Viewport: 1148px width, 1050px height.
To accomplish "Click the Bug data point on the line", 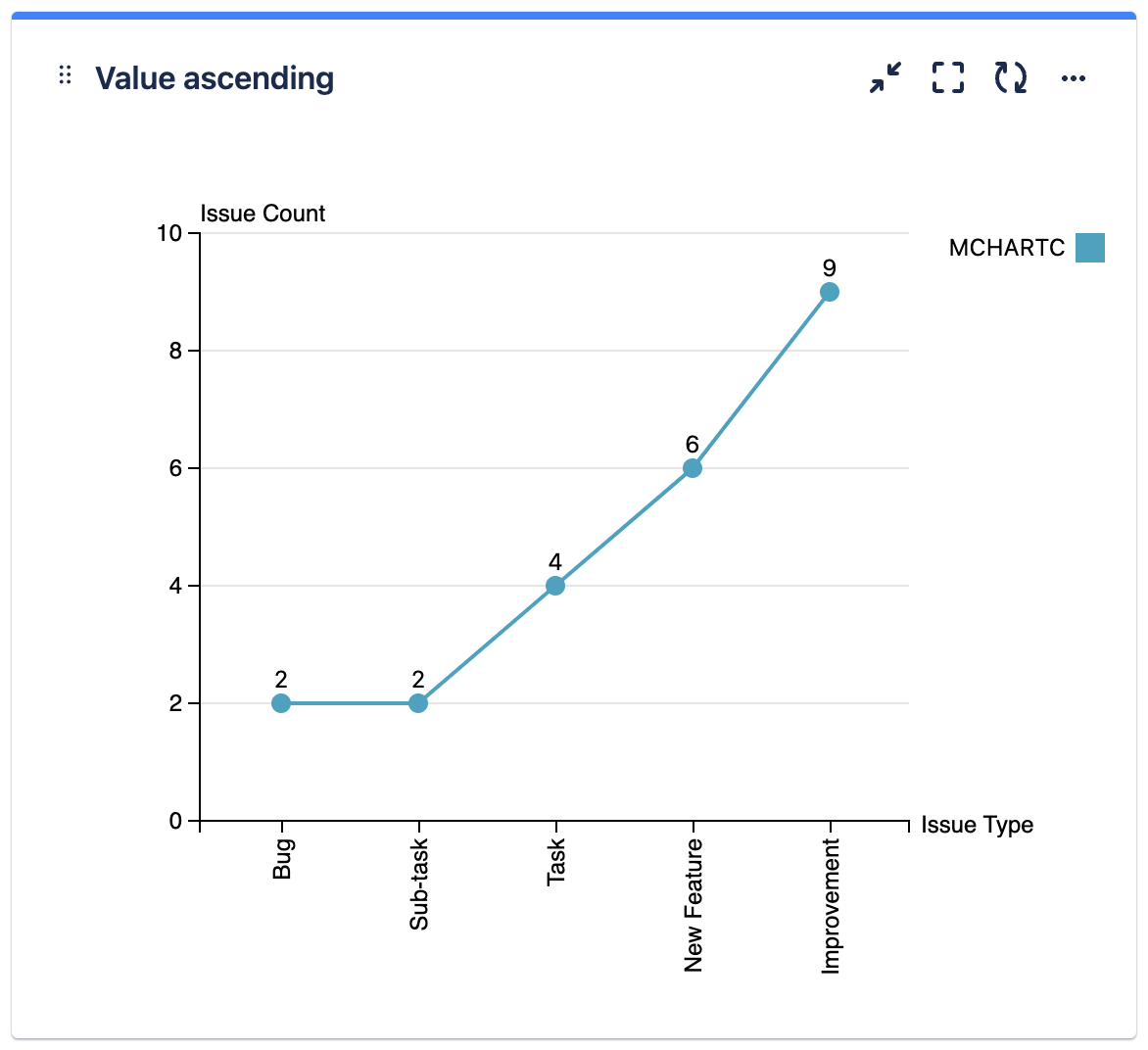I will [x=282, y=702].
